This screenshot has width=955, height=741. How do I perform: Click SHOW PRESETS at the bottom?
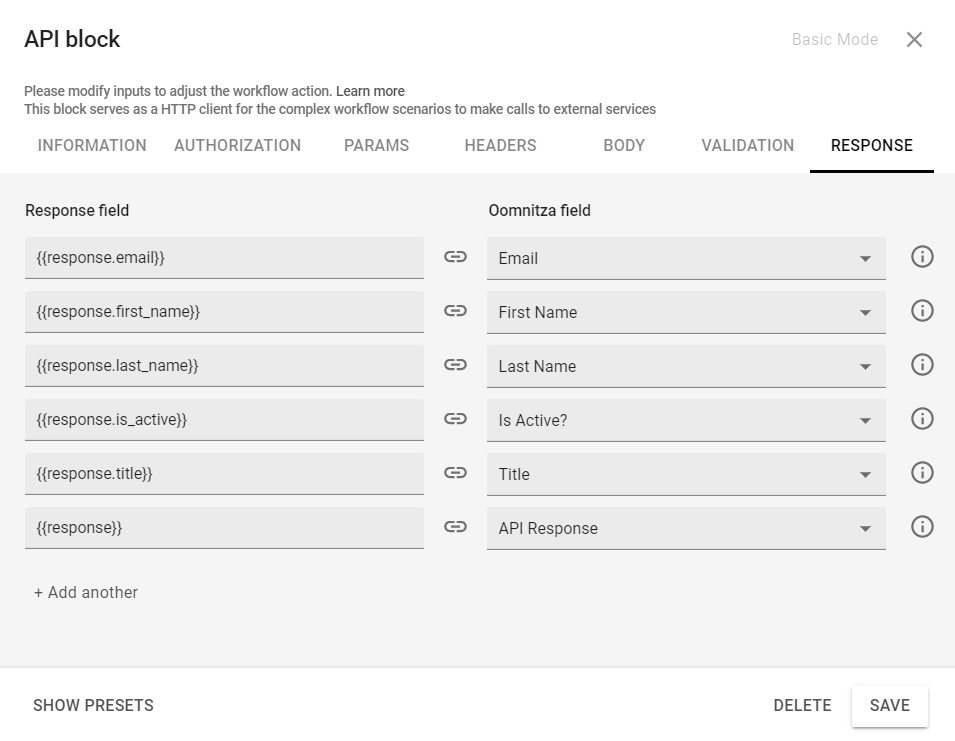[92, 705]
